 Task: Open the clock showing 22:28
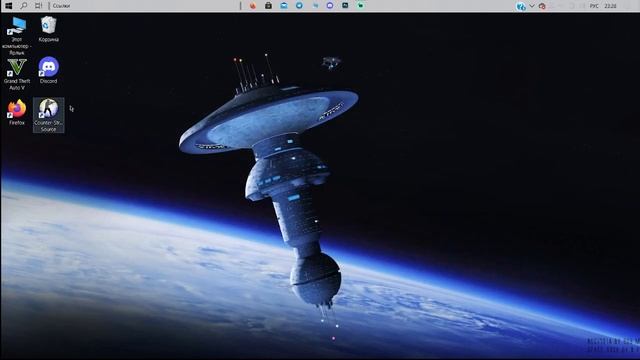coord(611,6)
